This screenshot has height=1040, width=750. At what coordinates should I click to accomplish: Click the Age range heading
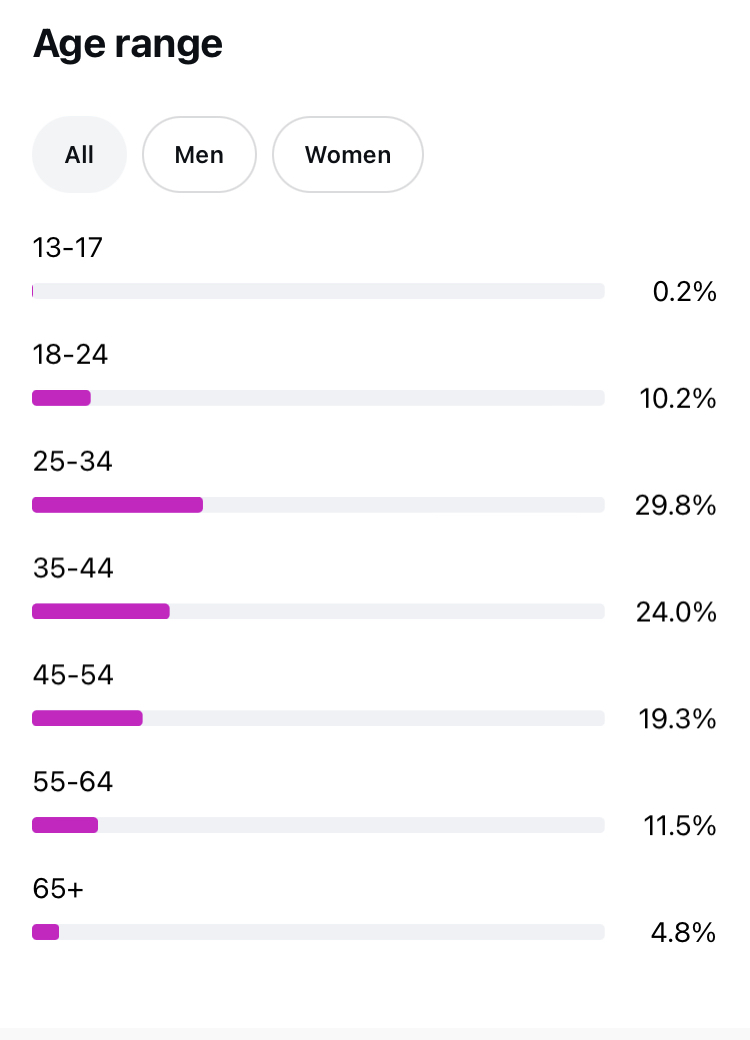coord(127,44)
